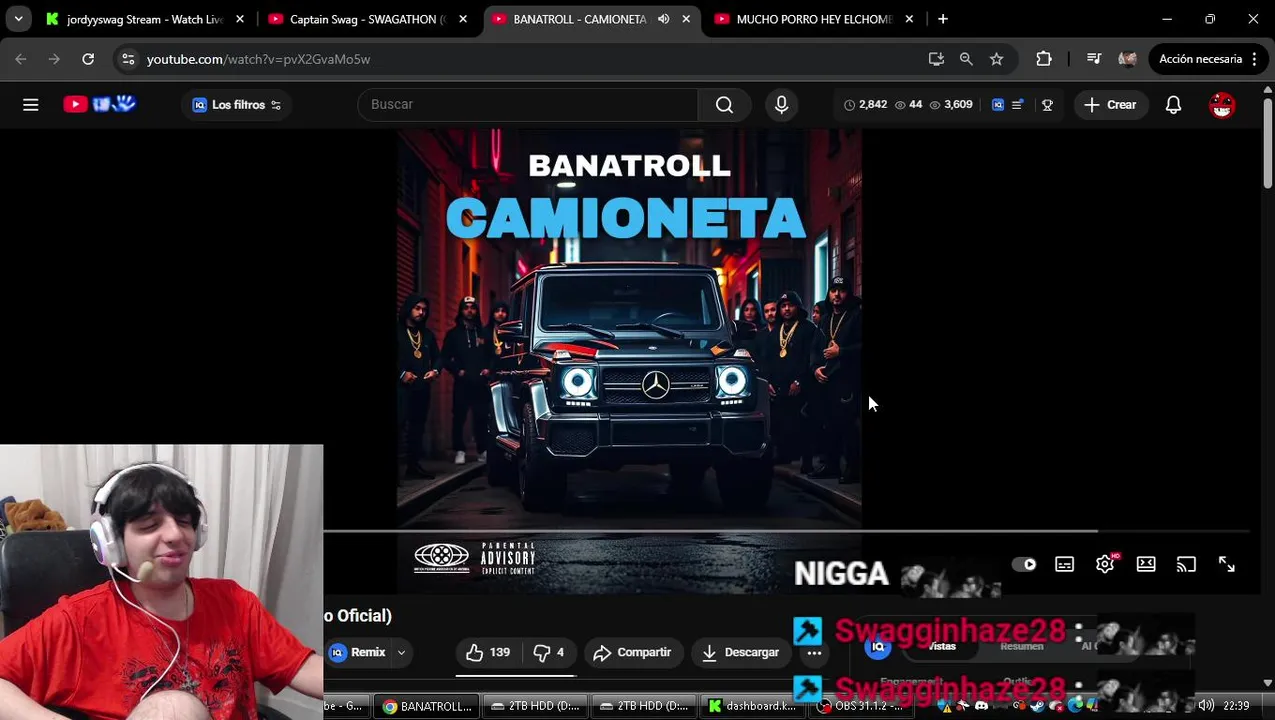Open zoom magnifier in address bar
Screen dimensions: 1275x720
click(966, 59)
